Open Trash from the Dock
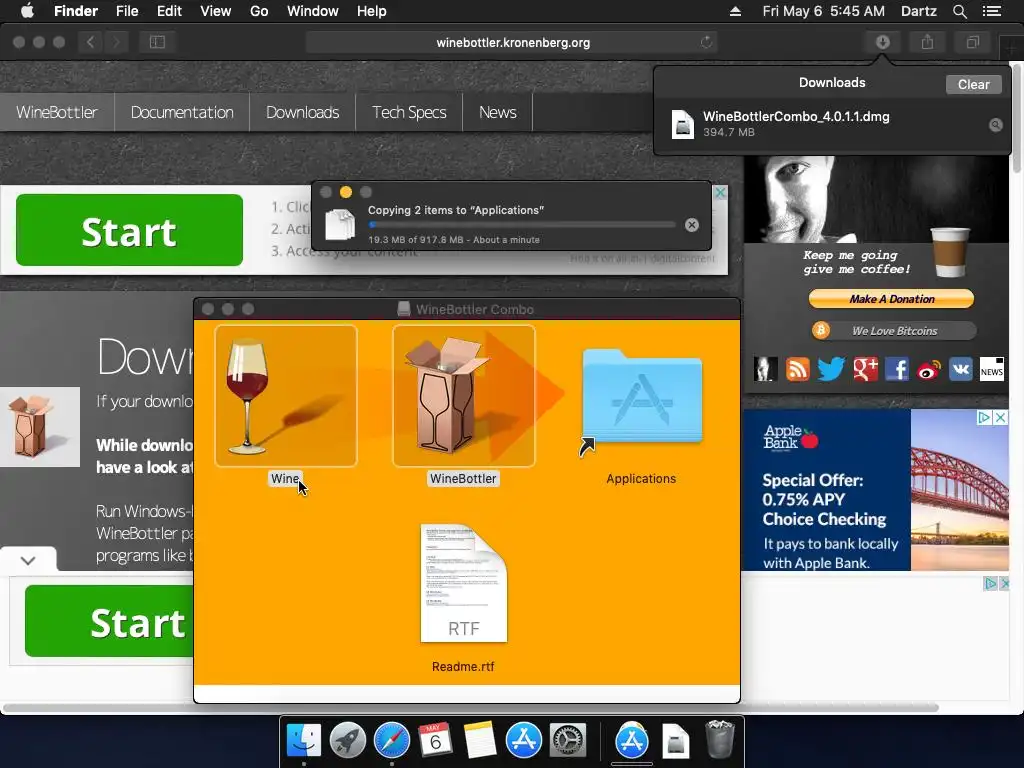The image size is (1024, 768). click(720, 739)
